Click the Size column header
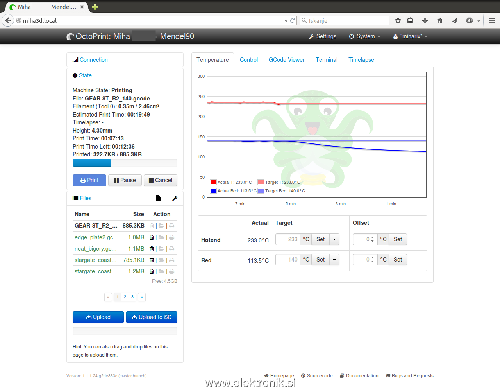Screen dimensions: 500x391 tap(139, 214)
